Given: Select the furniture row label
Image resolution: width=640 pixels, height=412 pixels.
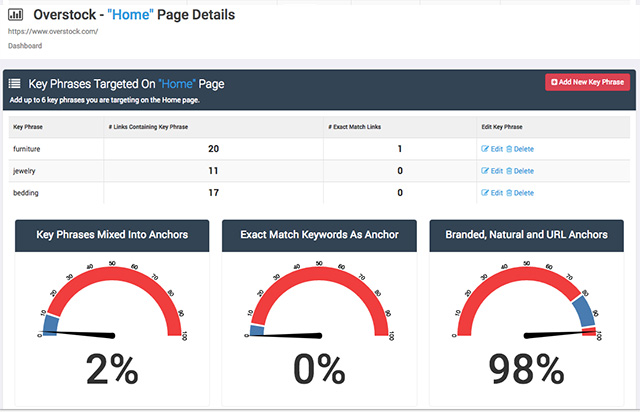Looking at the screenshot, I should (x=27, y=149).
